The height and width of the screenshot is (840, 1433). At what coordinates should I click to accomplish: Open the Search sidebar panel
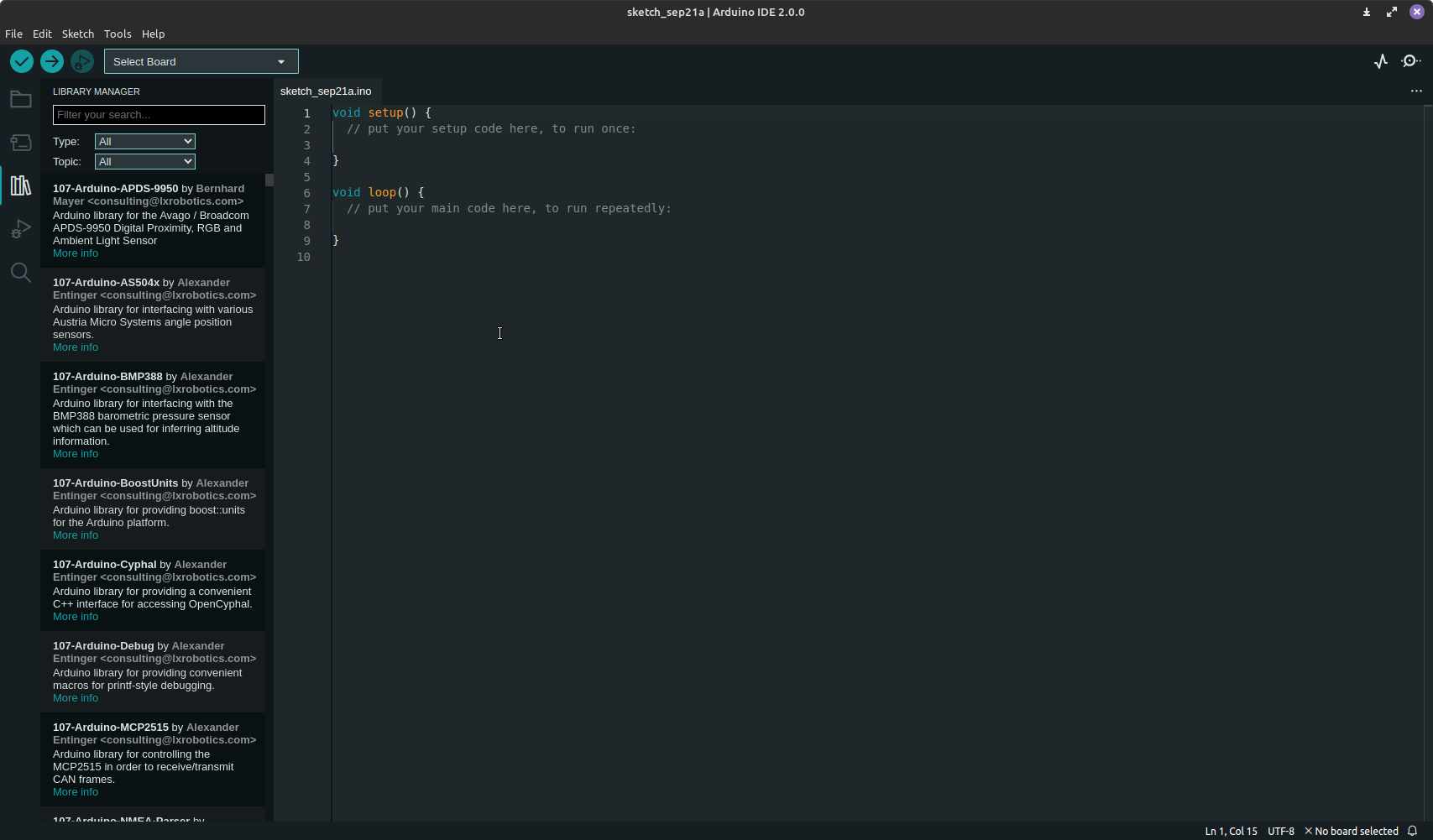[x=20, y=273]
